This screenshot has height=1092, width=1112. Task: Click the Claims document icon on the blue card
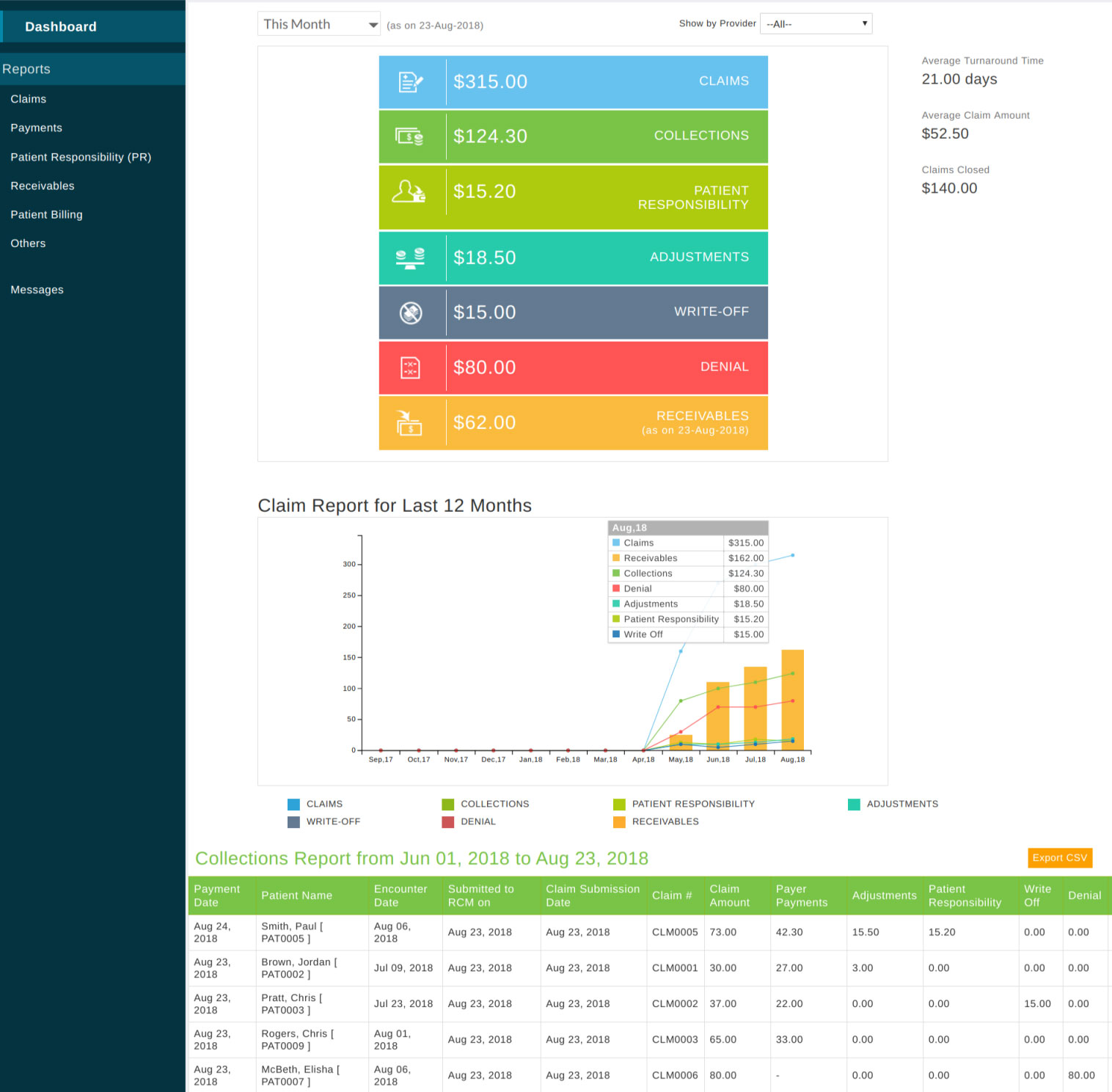[x=410, y=81]
